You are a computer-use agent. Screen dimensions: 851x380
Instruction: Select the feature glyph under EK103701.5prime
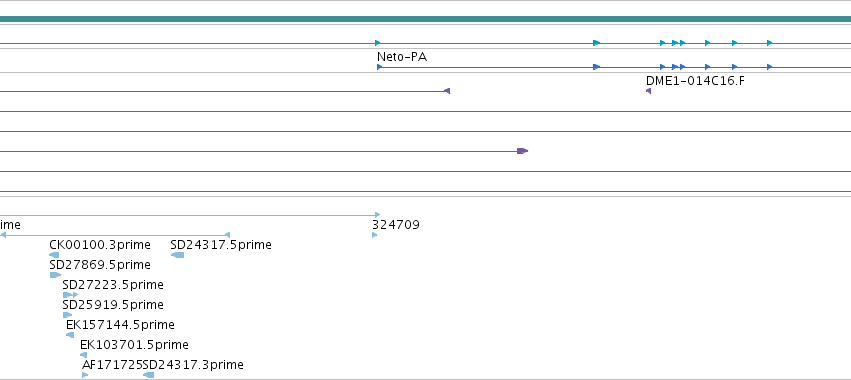(84, 355)
